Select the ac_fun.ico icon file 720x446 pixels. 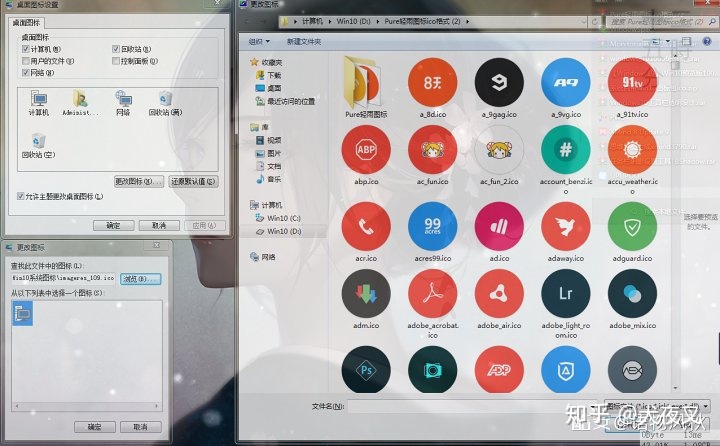pos(433,149)
